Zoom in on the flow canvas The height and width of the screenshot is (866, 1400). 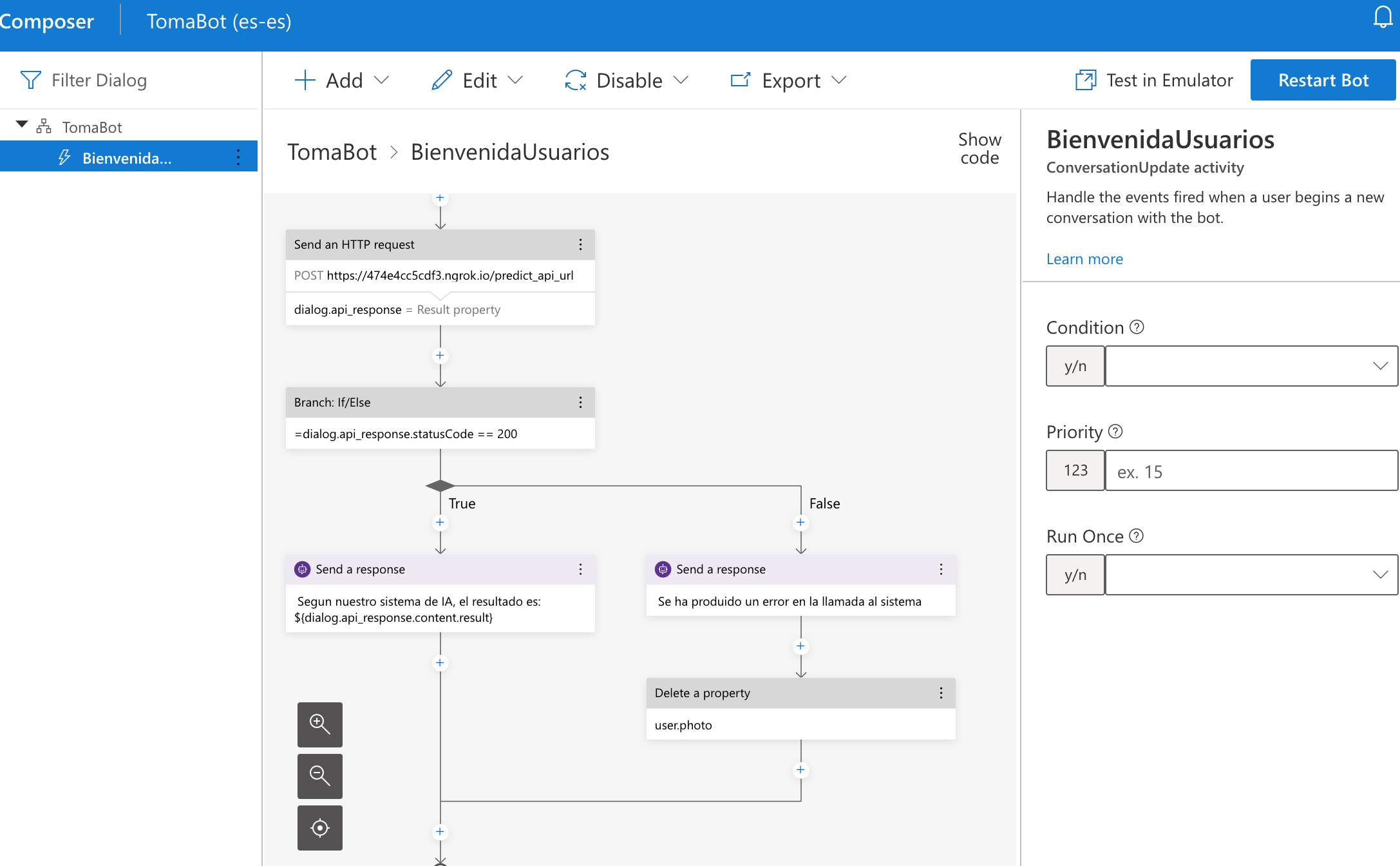click(319, 724)
